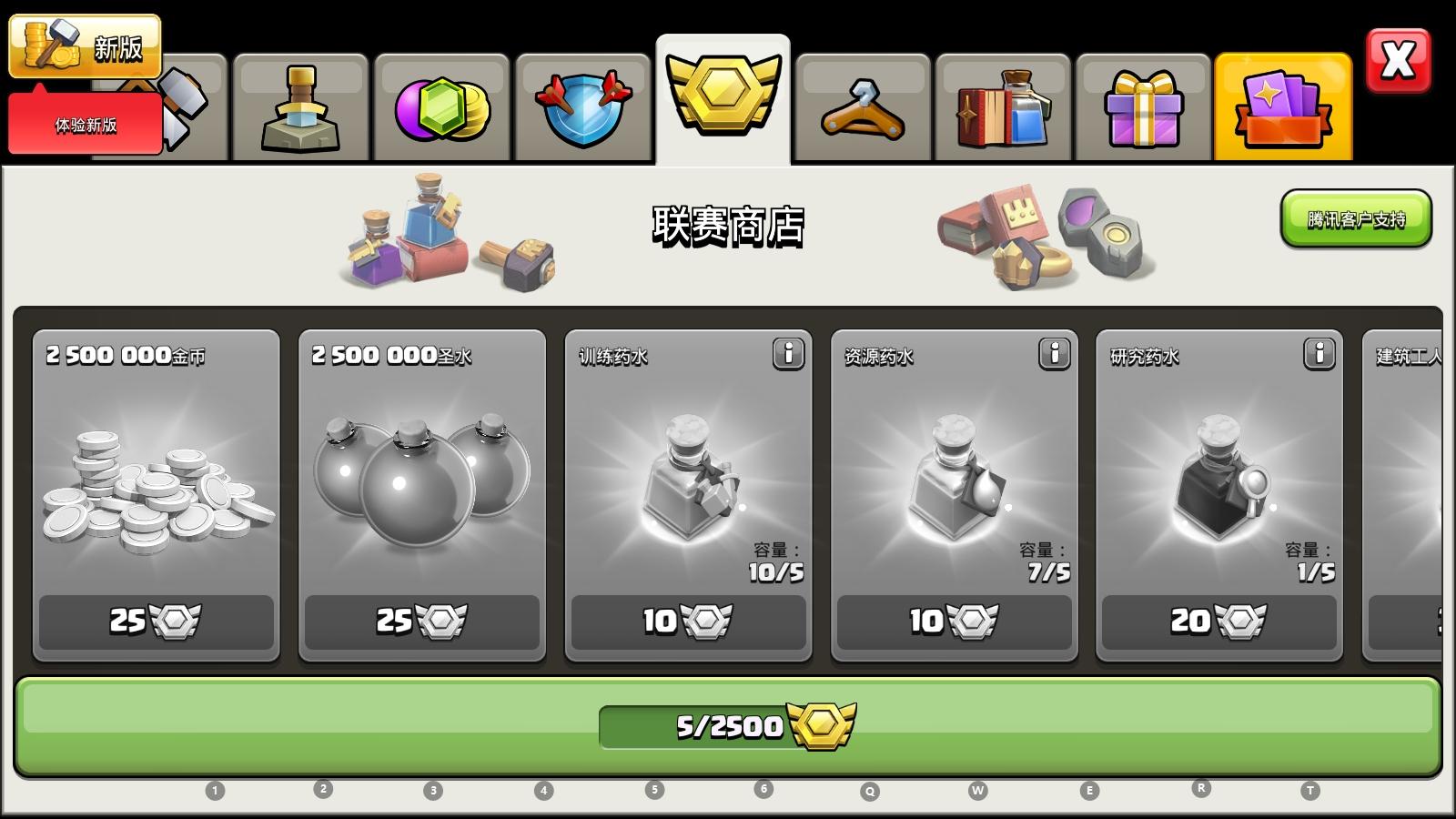The image size is (1456, 819).
Task: Select the clothes hanger skins tab
Action: [863, 108]
